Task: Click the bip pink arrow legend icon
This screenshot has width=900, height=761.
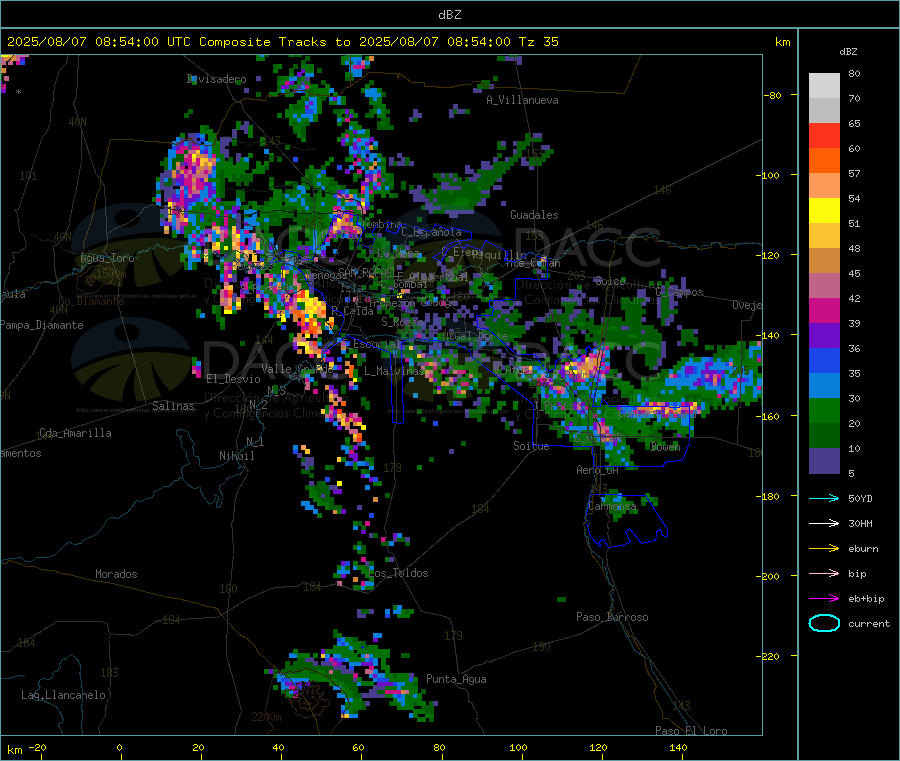Action: point(824,573)
